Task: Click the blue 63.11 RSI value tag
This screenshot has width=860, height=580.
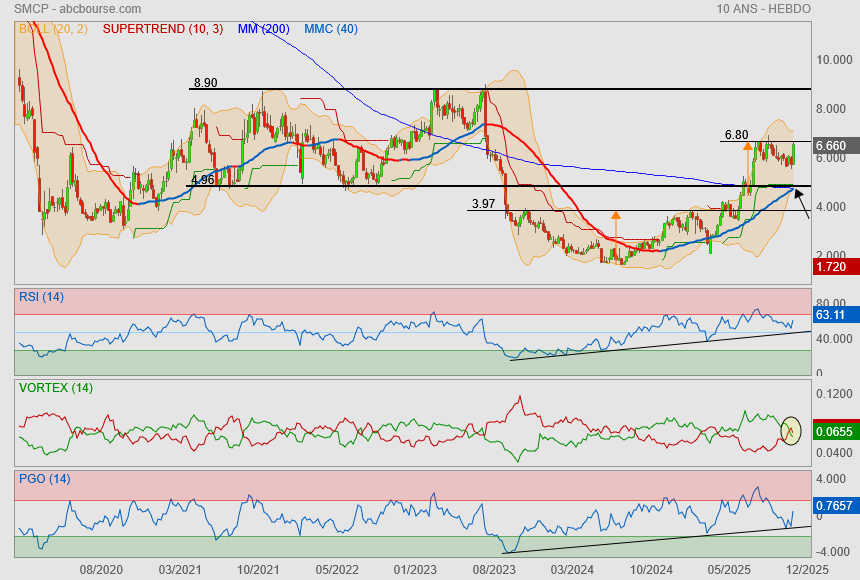Action: point(831,315)
